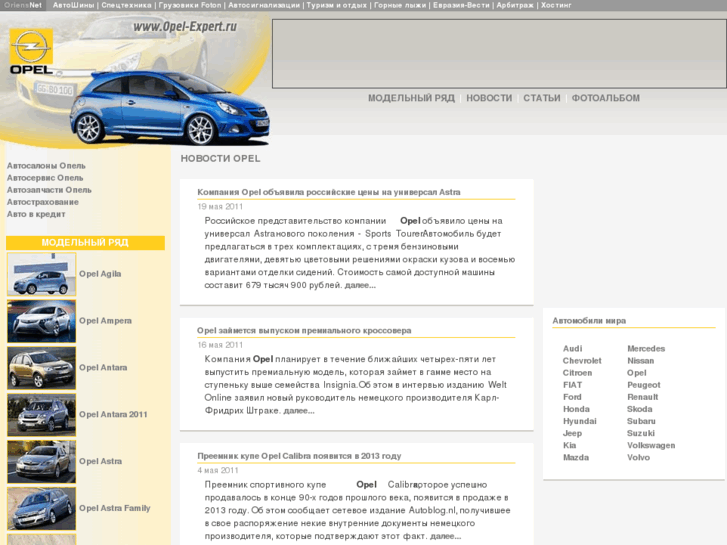Select the Opel Antara car thumbnail

click(x=41, y=368)
